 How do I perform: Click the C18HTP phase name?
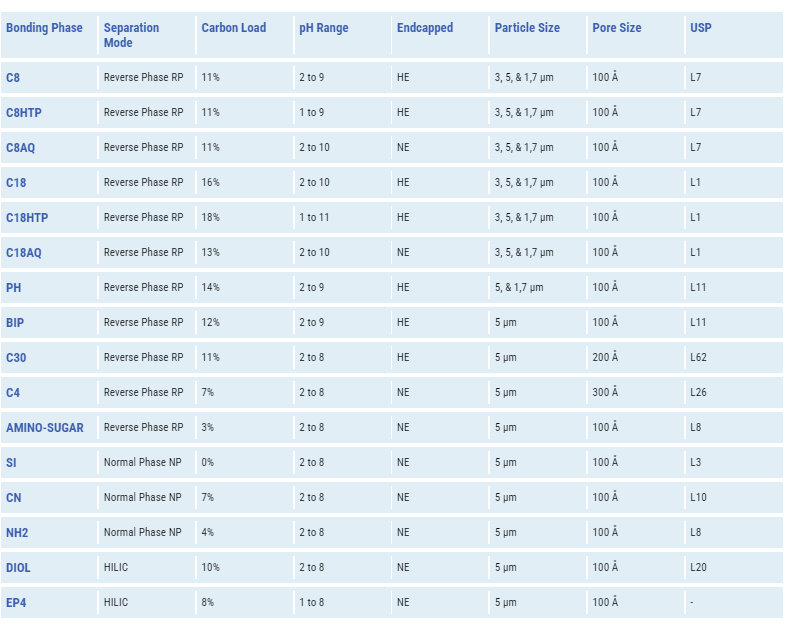coord(26,218)
